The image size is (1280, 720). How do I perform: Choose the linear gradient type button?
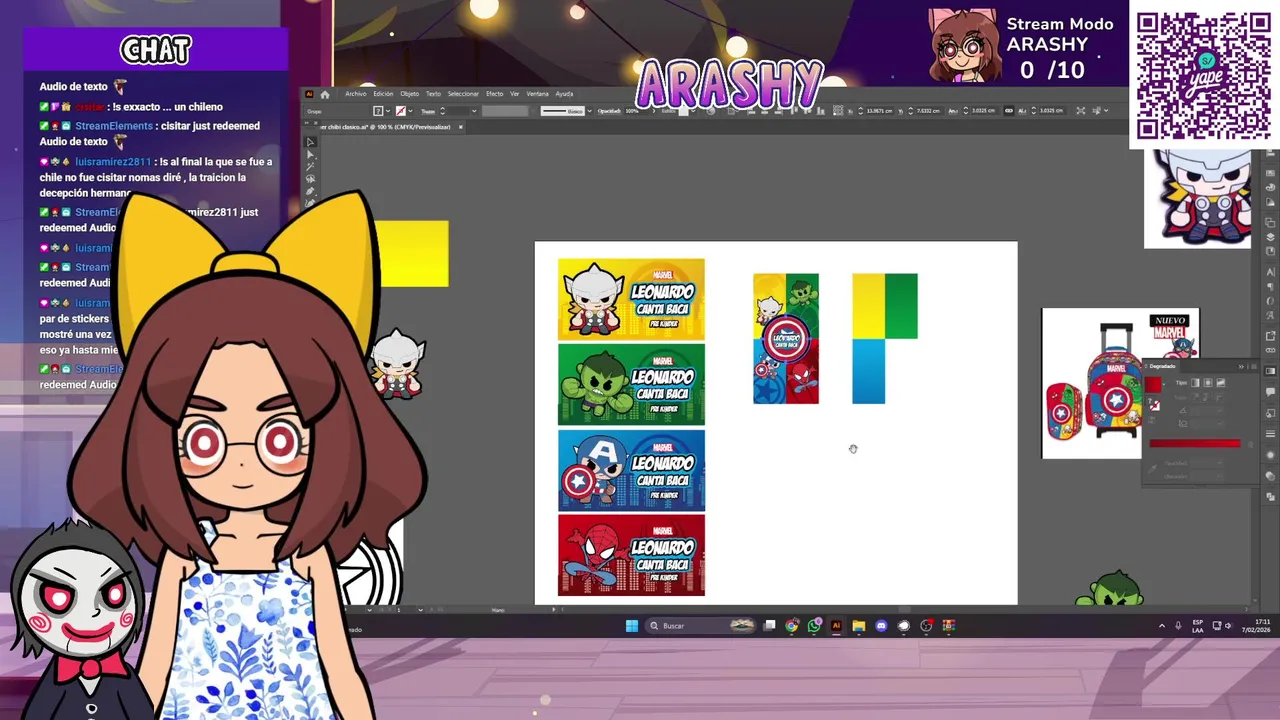click(1195, 383)
